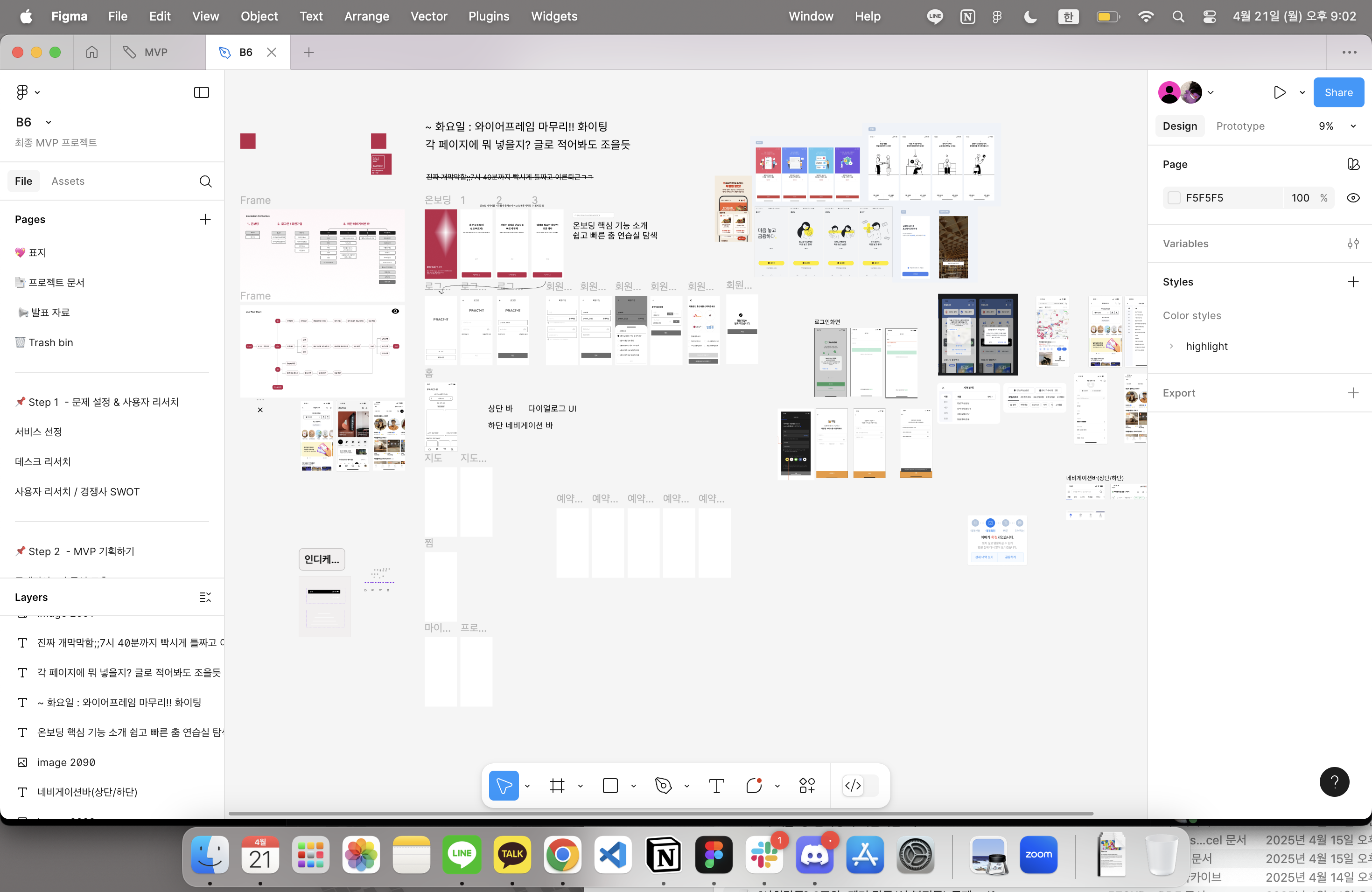This screenshot has height=892, width=1372.
Task: Expand the highlight color style
Action: (x=1171, y=346)
